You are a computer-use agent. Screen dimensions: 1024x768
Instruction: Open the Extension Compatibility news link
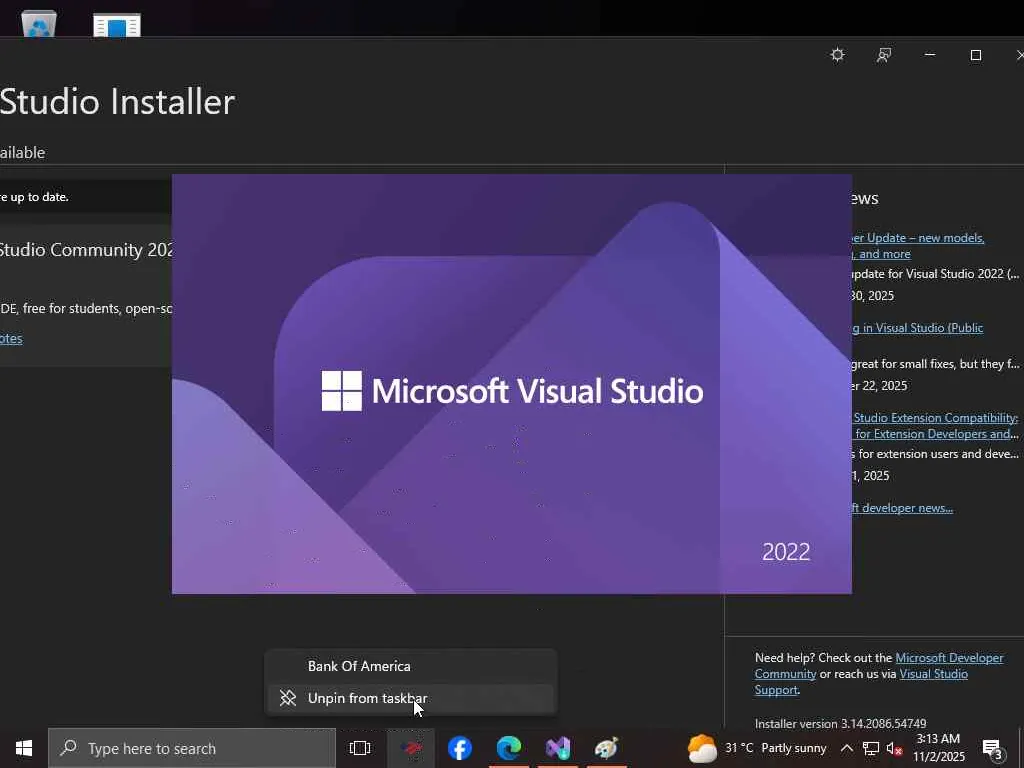[x=935, y=426]
